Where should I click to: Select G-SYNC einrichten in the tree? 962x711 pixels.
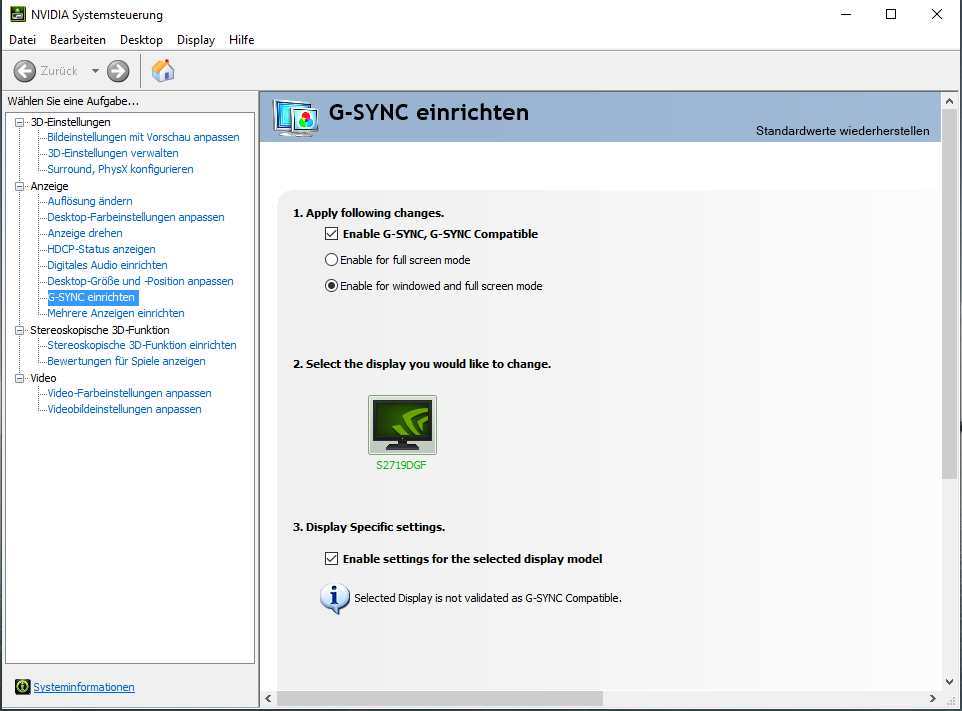coord(93,297)
